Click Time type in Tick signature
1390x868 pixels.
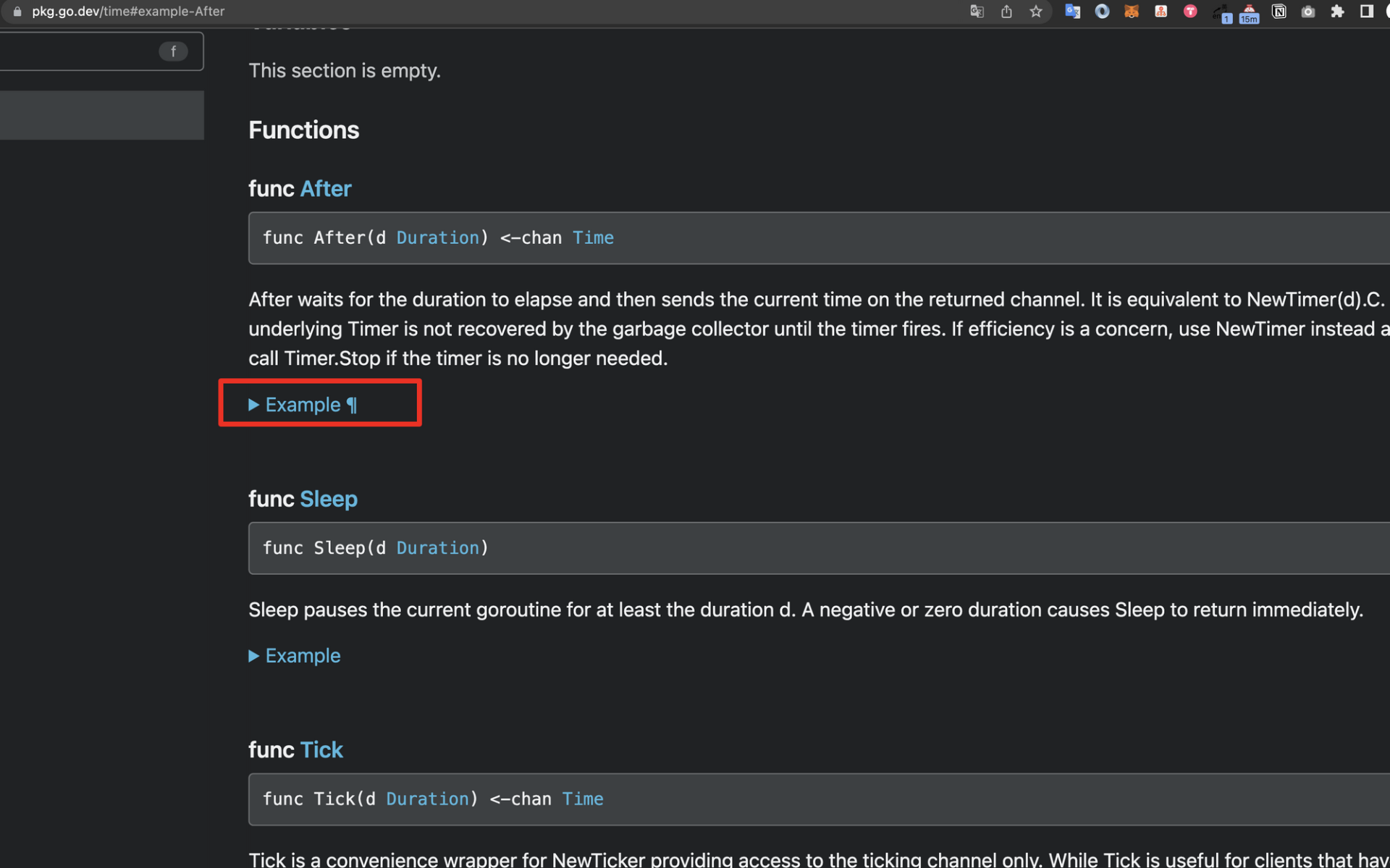tap(582, 799)
